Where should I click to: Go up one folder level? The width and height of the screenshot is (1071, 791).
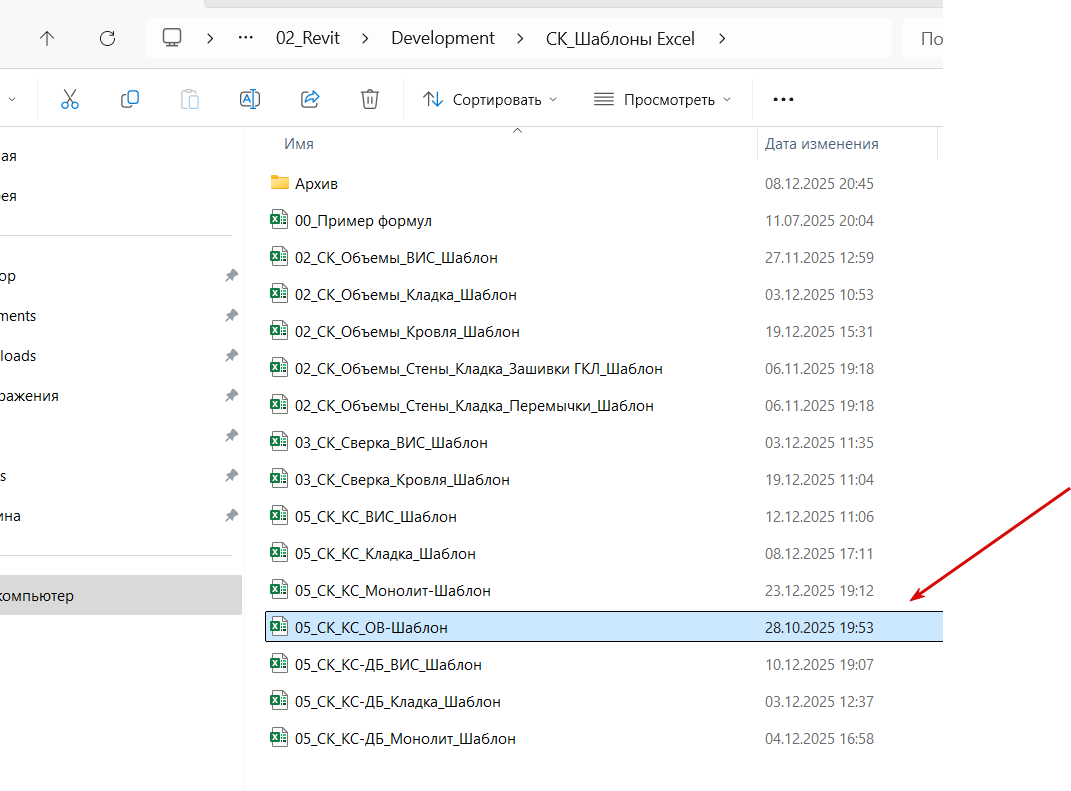47,38
